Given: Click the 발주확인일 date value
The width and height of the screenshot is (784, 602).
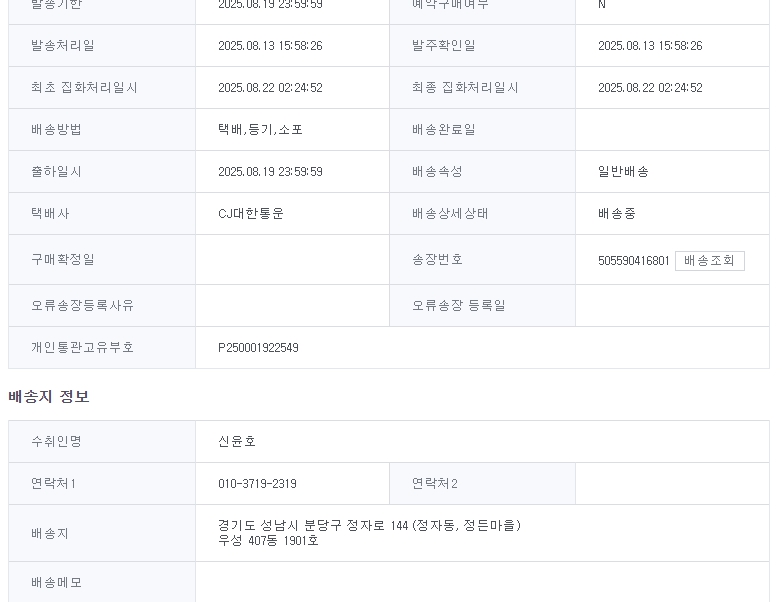Looking at the screenshot, I should pyautogui.click(x=650, y=46).
